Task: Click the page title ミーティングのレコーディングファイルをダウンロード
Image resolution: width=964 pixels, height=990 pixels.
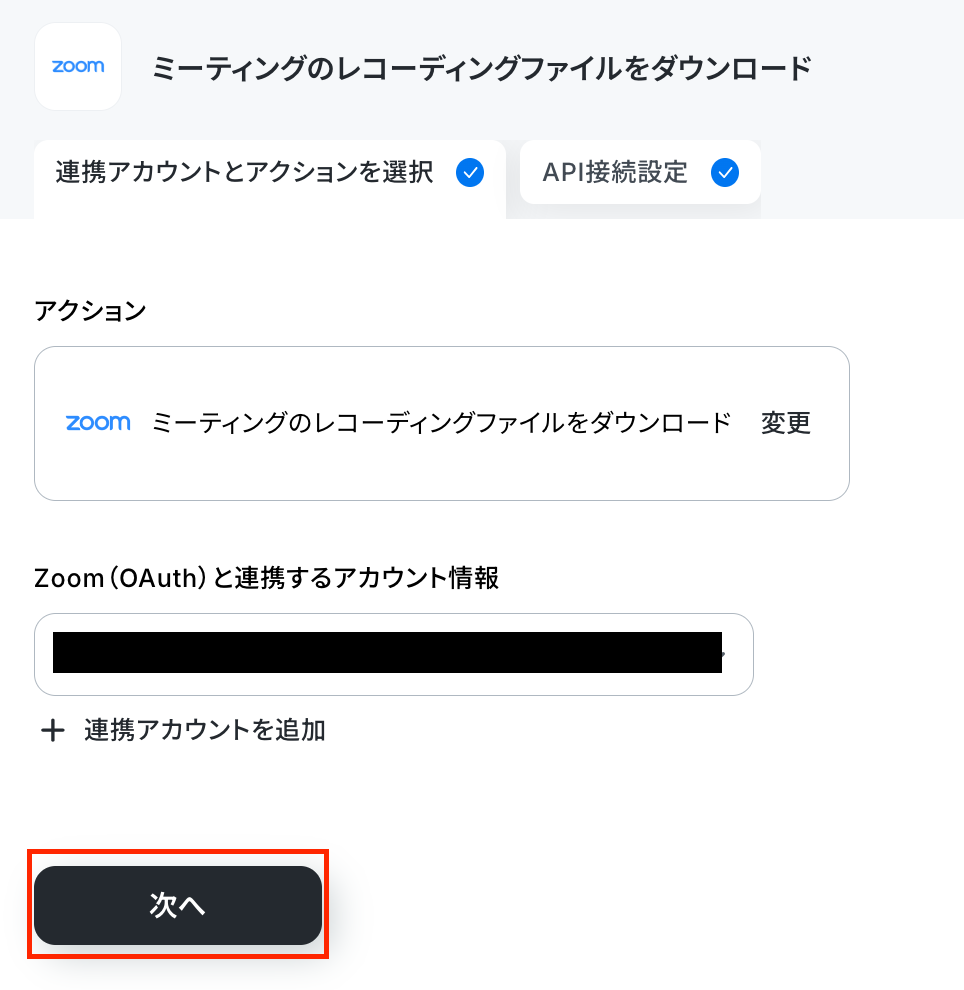Action: point(482,68)
